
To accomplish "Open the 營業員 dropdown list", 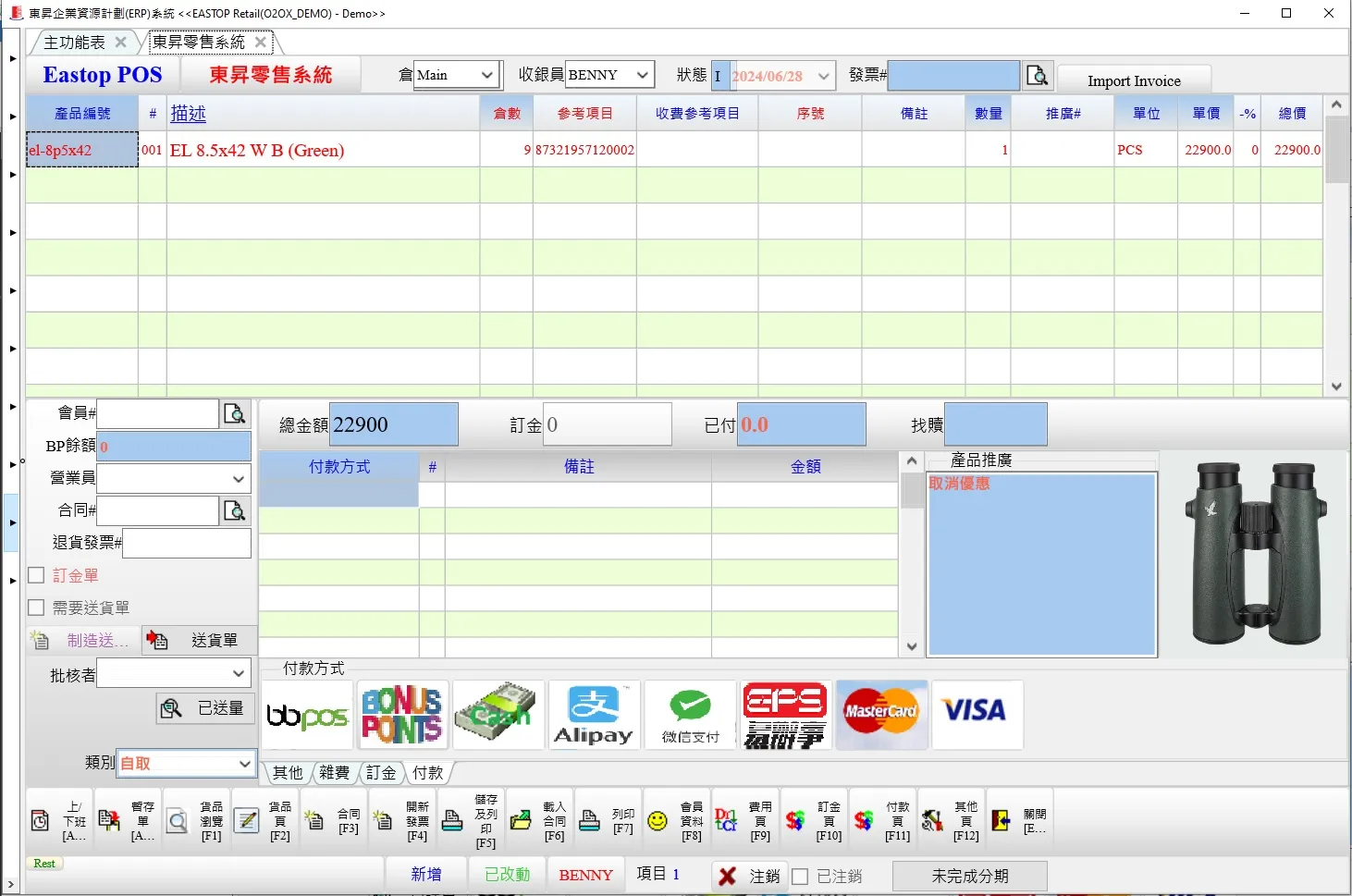I will click(x=239, y=478).
